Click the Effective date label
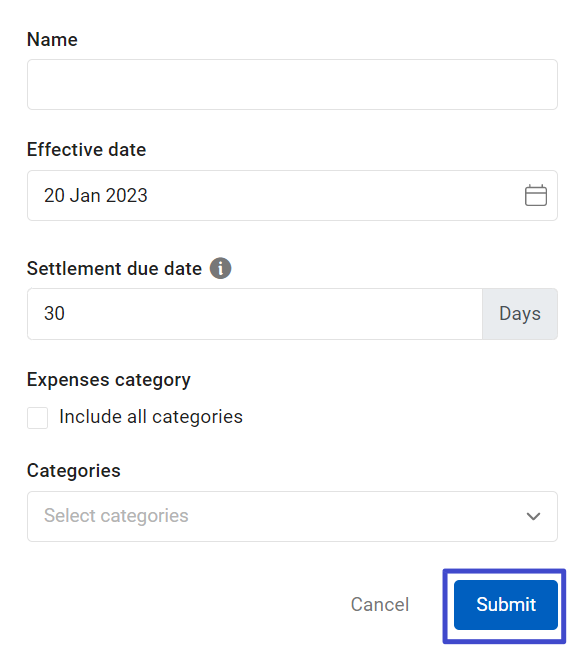The image size is (585, 651). (x=86, y=149)
